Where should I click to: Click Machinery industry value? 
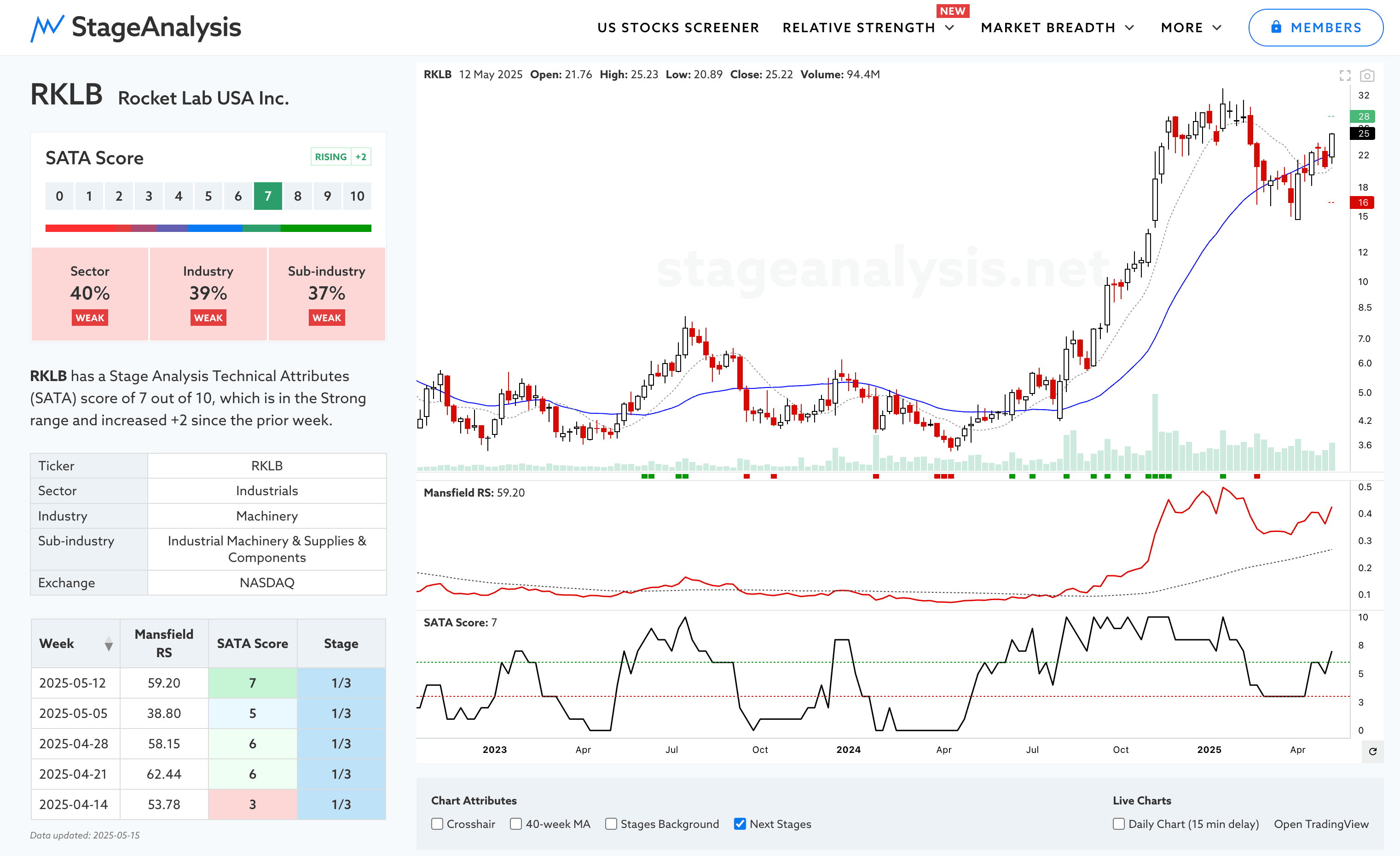[x=266, y=516]
